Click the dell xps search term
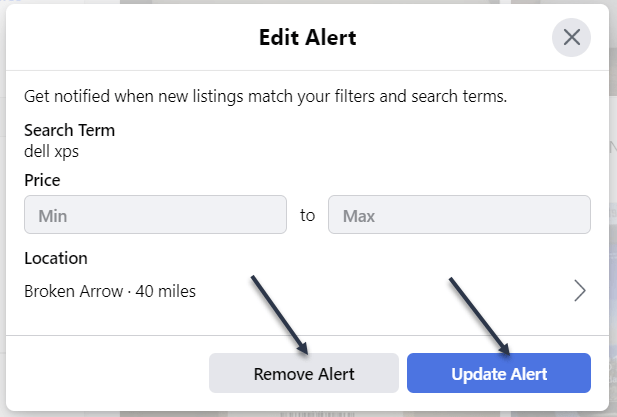The image size is (617, 417). coord(51,152)
